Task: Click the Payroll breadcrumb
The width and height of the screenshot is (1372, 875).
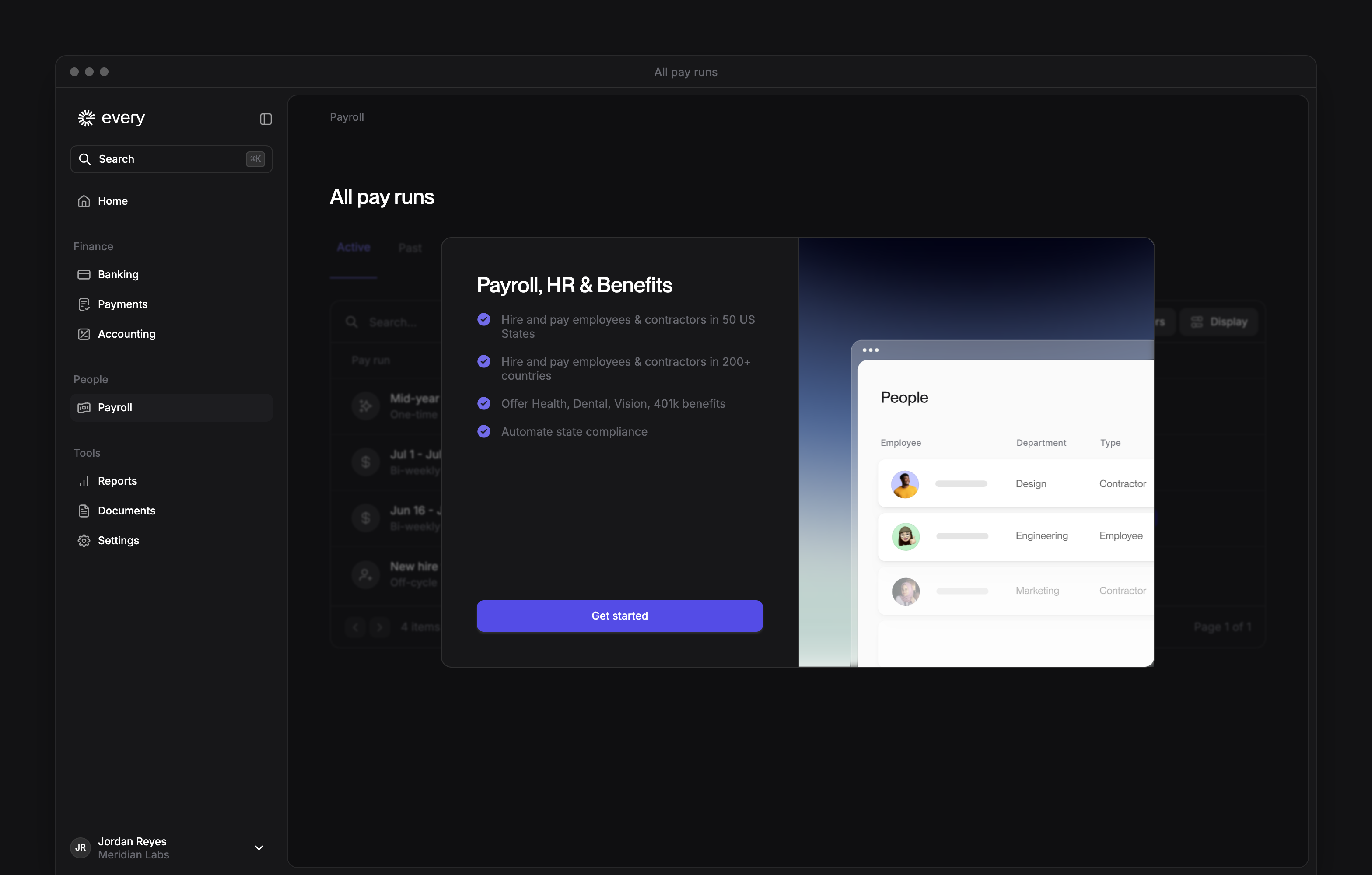Action: pyautogui.click(x=346, y=117)
